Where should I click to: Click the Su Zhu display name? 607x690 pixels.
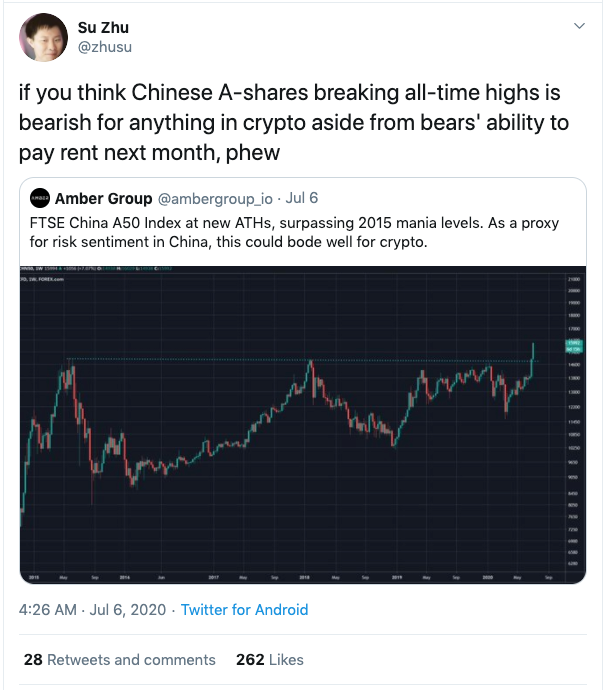(x=103, y=27)
